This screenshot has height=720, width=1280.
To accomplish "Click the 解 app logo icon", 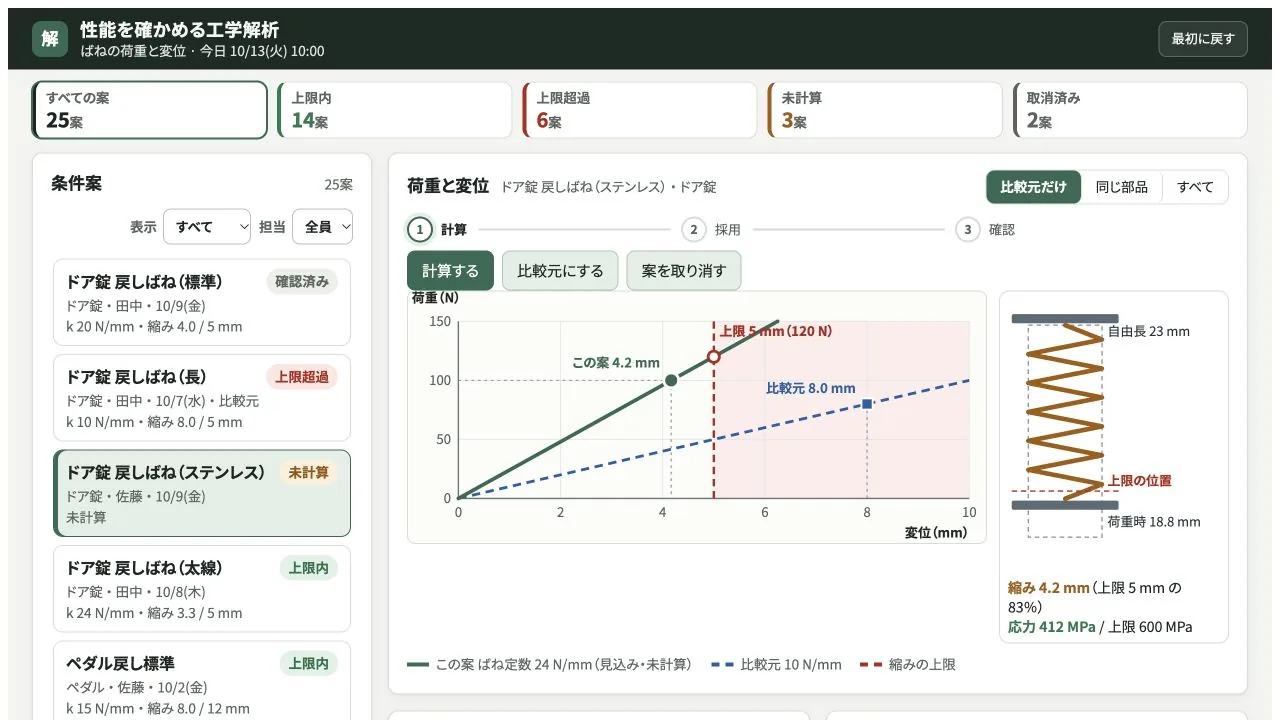I will (50, 39).
